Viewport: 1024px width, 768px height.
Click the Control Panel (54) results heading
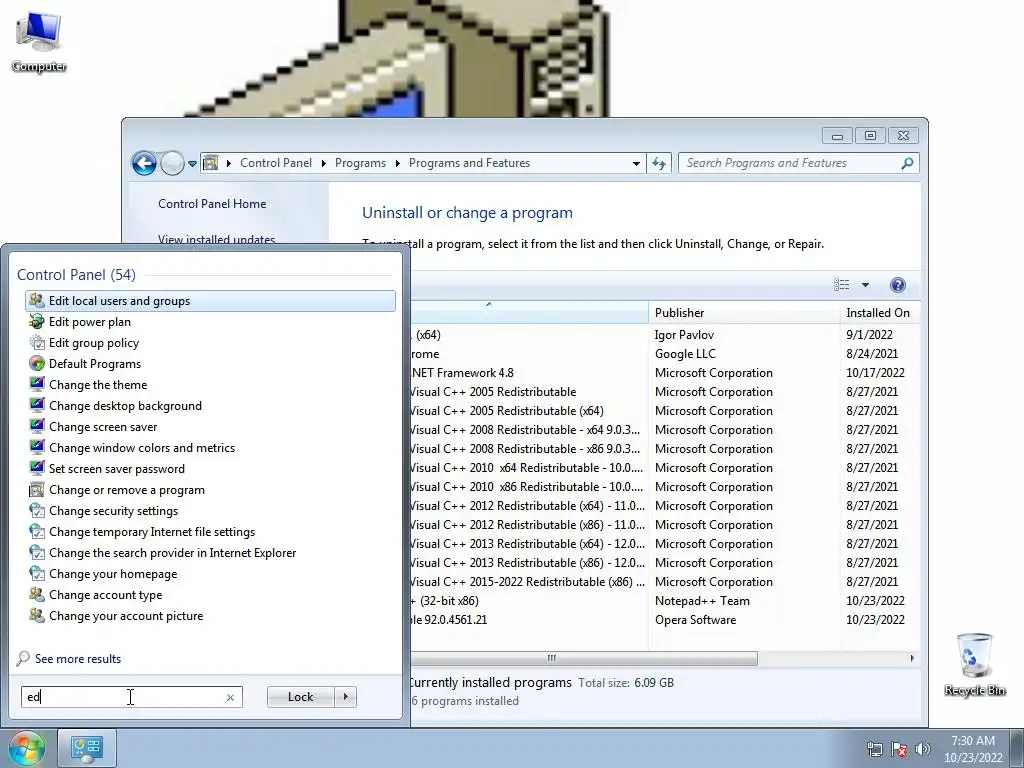pos(76,275)
